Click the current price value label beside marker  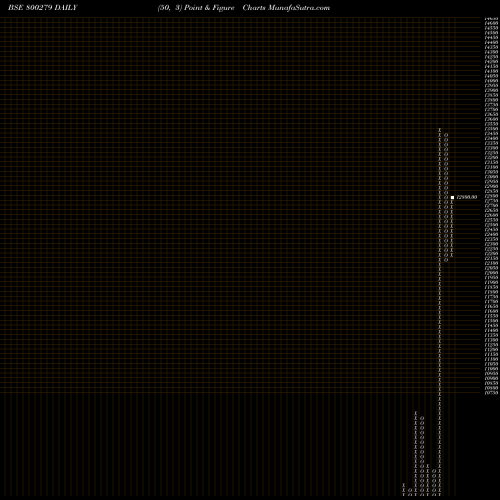467,197
